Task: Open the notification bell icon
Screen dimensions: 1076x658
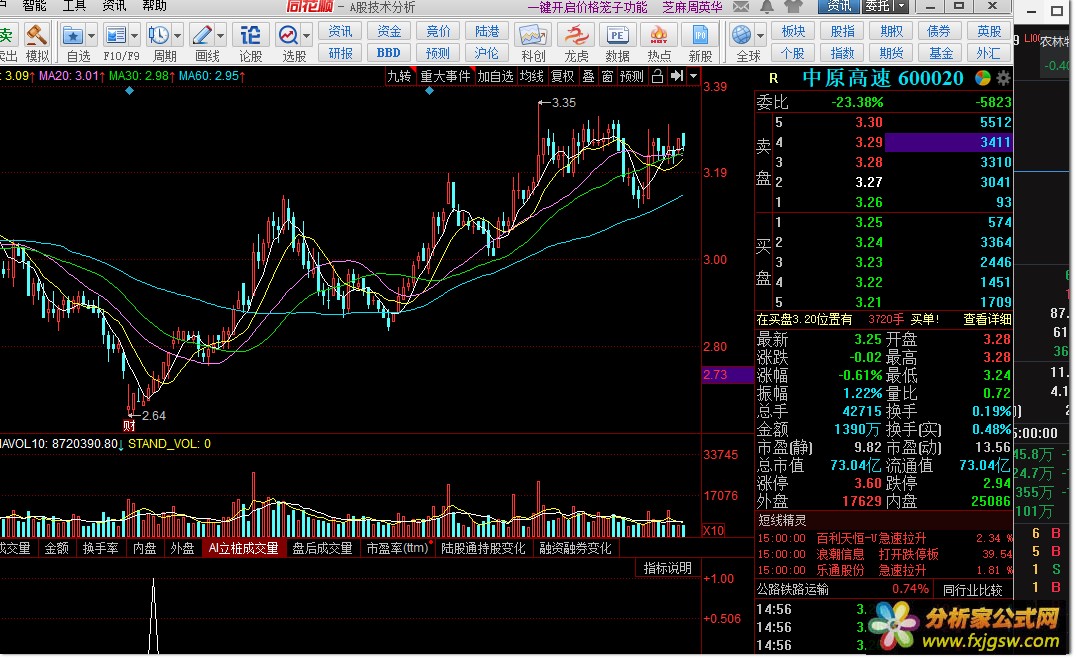Action: click(x=767, y=7)
